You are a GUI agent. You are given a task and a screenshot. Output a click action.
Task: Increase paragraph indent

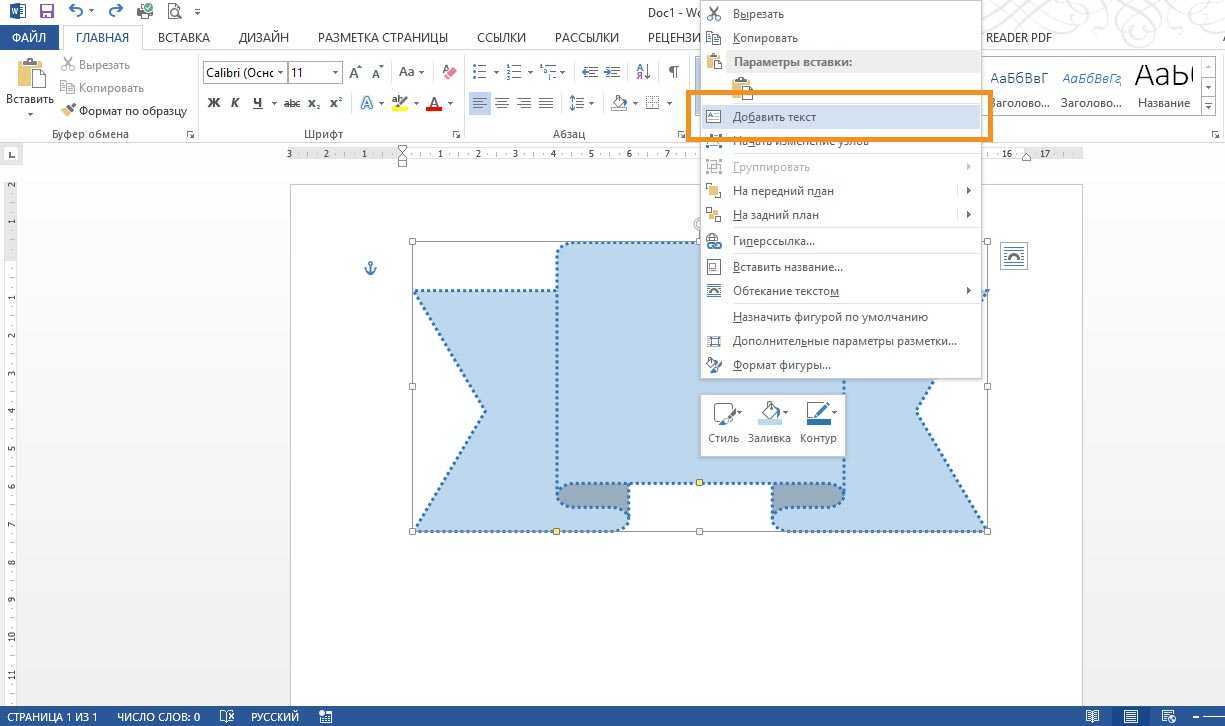(x=613, y=72)
